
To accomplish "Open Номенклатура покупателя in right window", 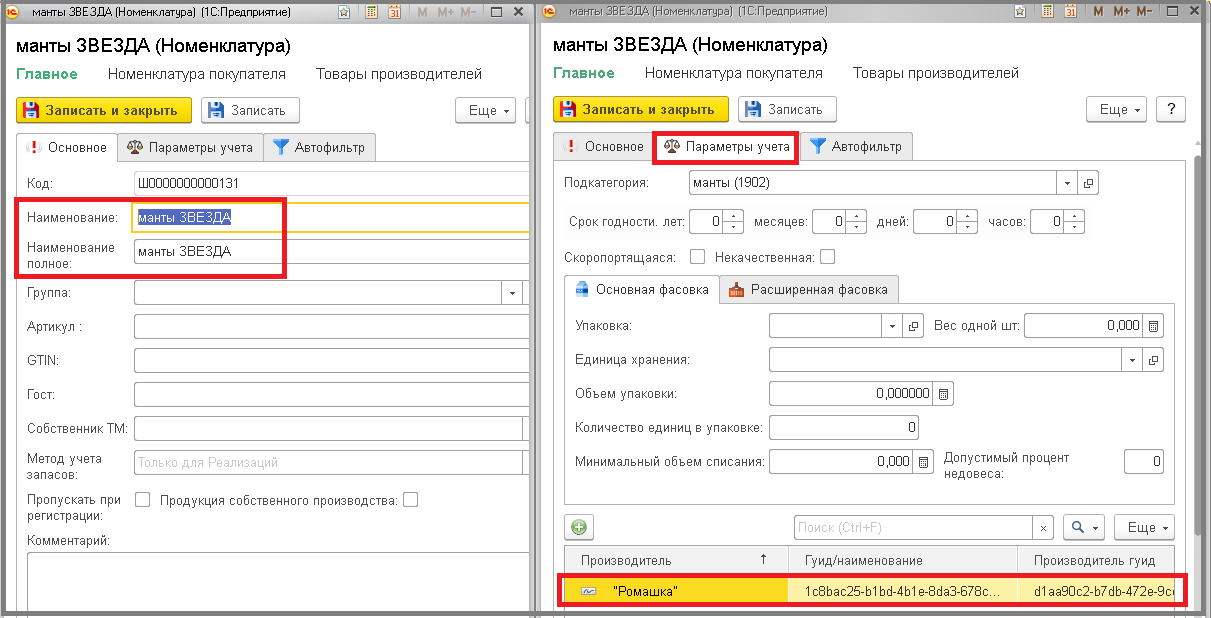I will coord(734,73).
